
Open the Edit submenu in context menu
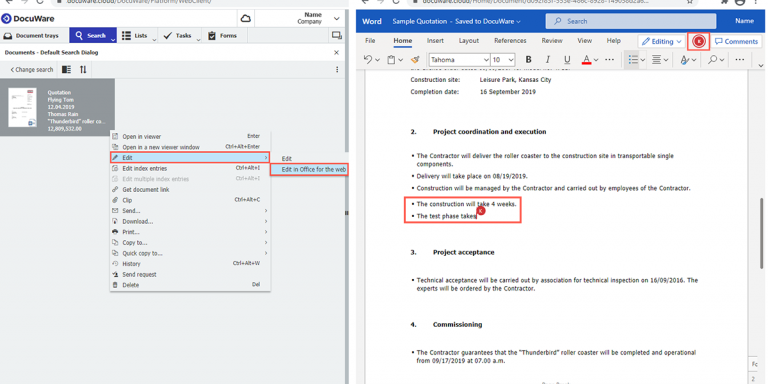tap(190, 158)
